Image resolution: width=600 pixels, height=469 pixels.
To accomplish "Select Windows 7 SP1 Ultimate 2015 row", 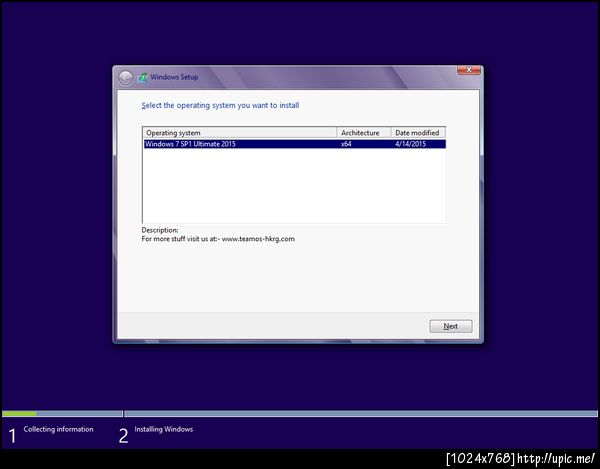I will point(294,144).
